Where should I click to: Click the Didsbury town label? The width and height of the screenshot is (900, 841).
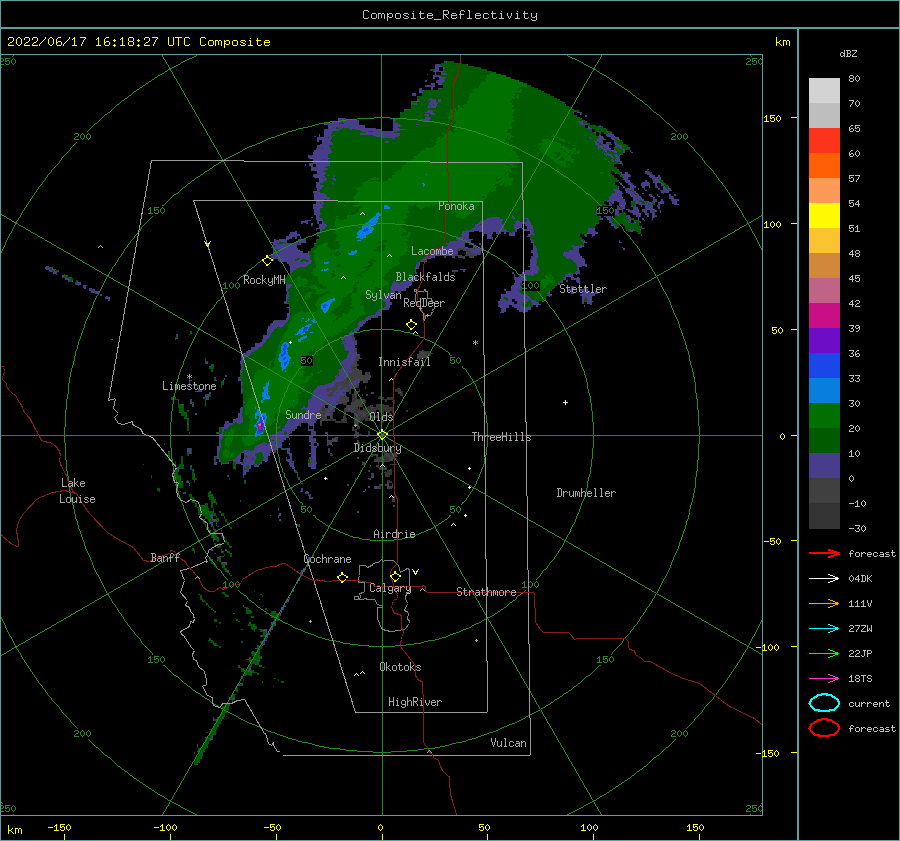377,448
